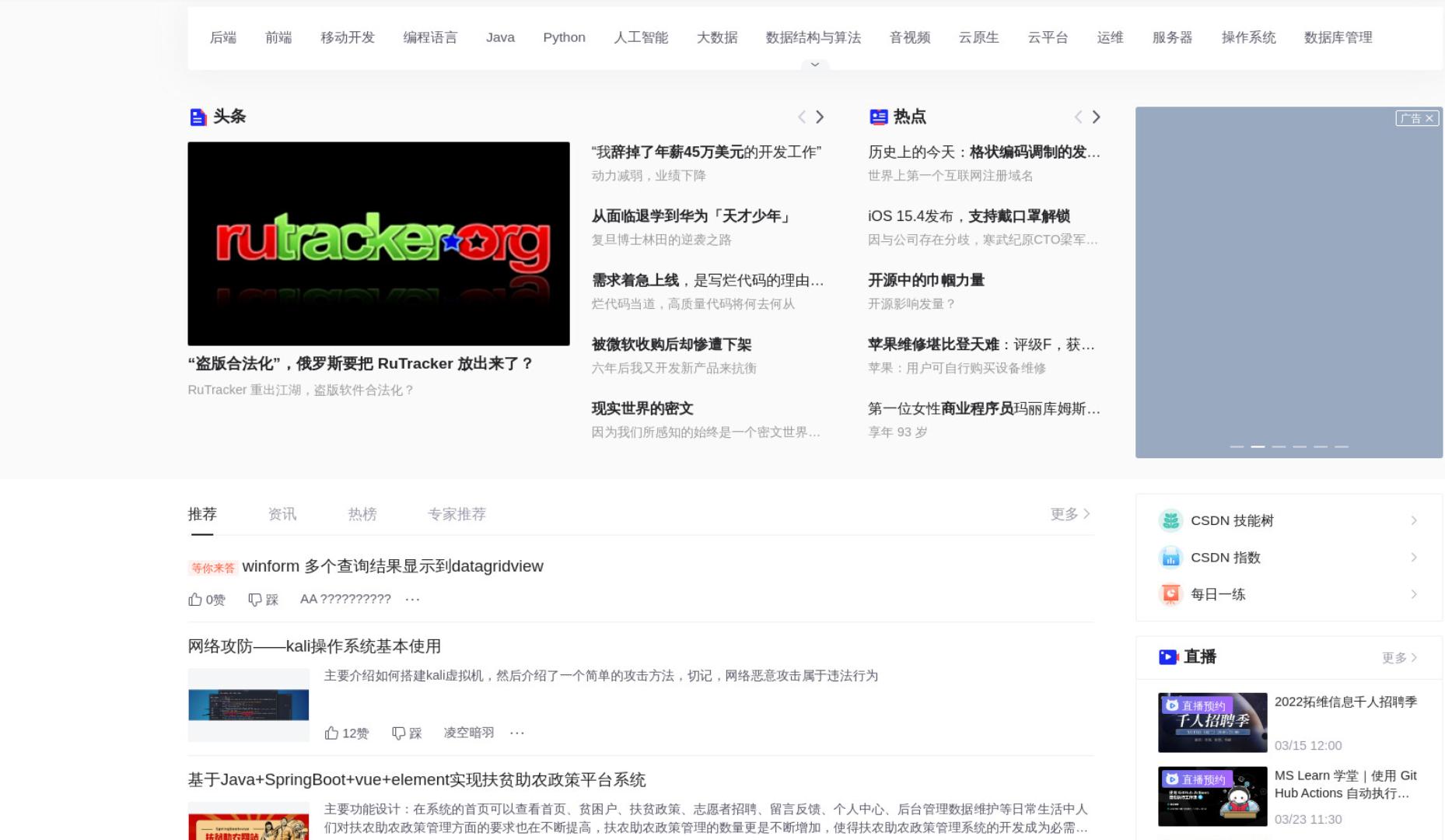Open the rutracker.org headline image
1445x840 pixels.
pyautogui.click(x=379, y=243)
